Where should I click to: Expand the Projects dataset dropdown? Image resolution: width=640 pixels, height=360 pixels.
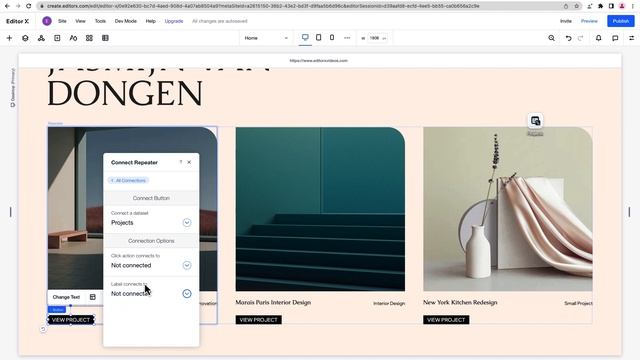click(x=187, y=222)
